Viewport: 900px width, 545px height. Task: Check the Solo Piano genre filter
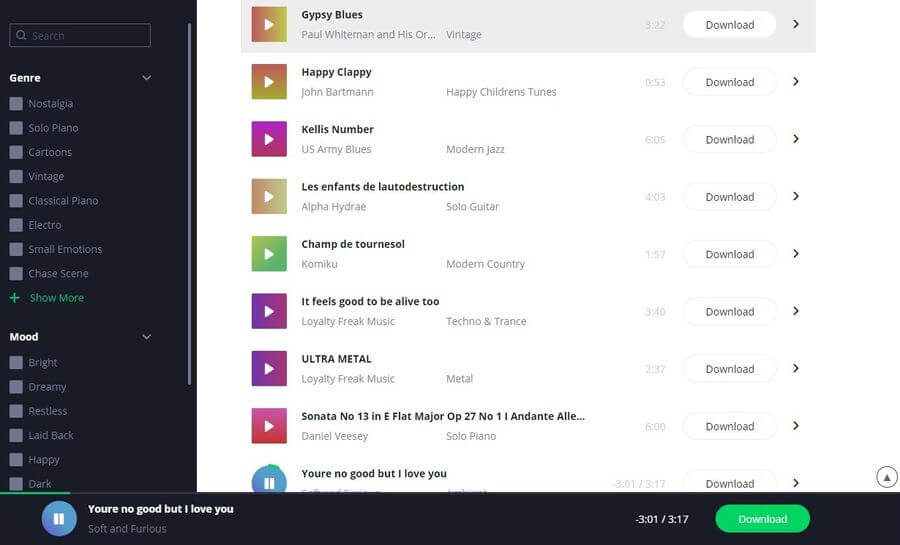tap(16, 127)
